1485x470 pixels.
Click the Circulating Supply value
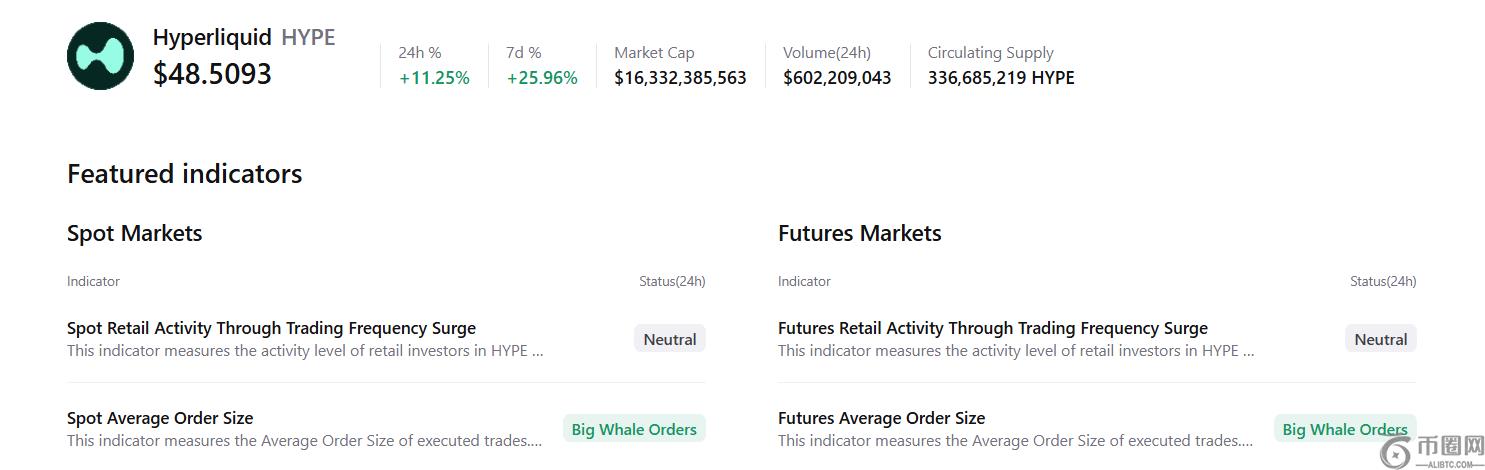(x=1001, y=78)
